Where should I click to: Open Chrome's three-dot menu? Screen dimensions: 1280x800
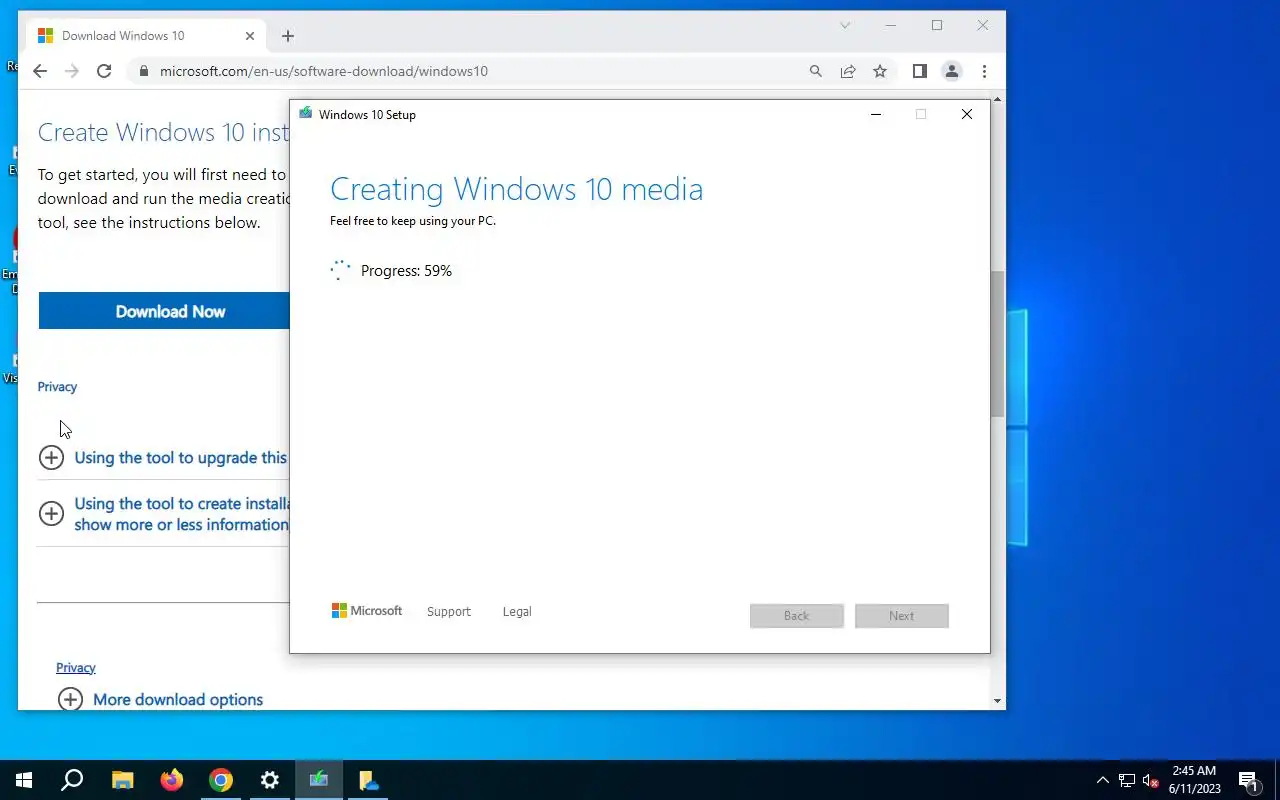(x=985, y=71)
